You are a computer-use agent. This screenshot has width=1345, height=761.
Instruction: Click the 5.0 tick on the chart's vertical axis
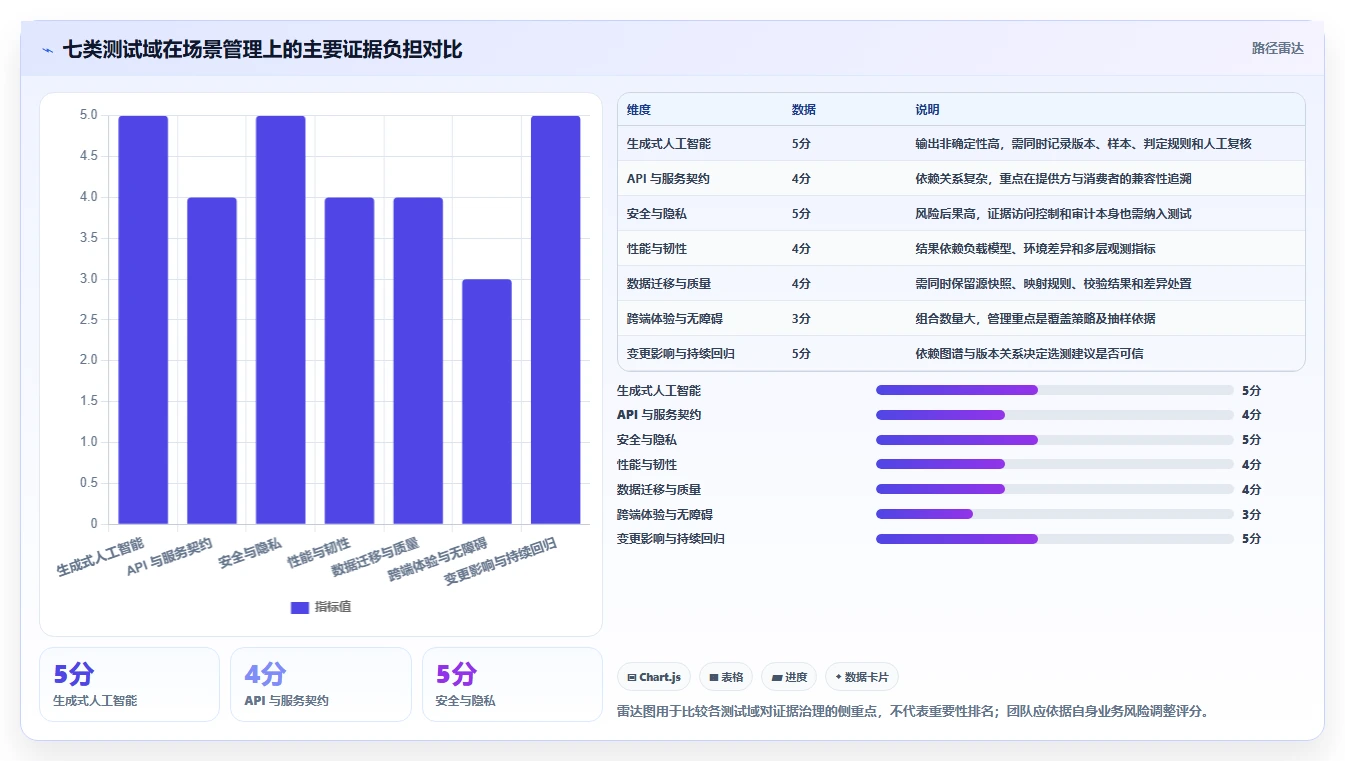[89, 115]
